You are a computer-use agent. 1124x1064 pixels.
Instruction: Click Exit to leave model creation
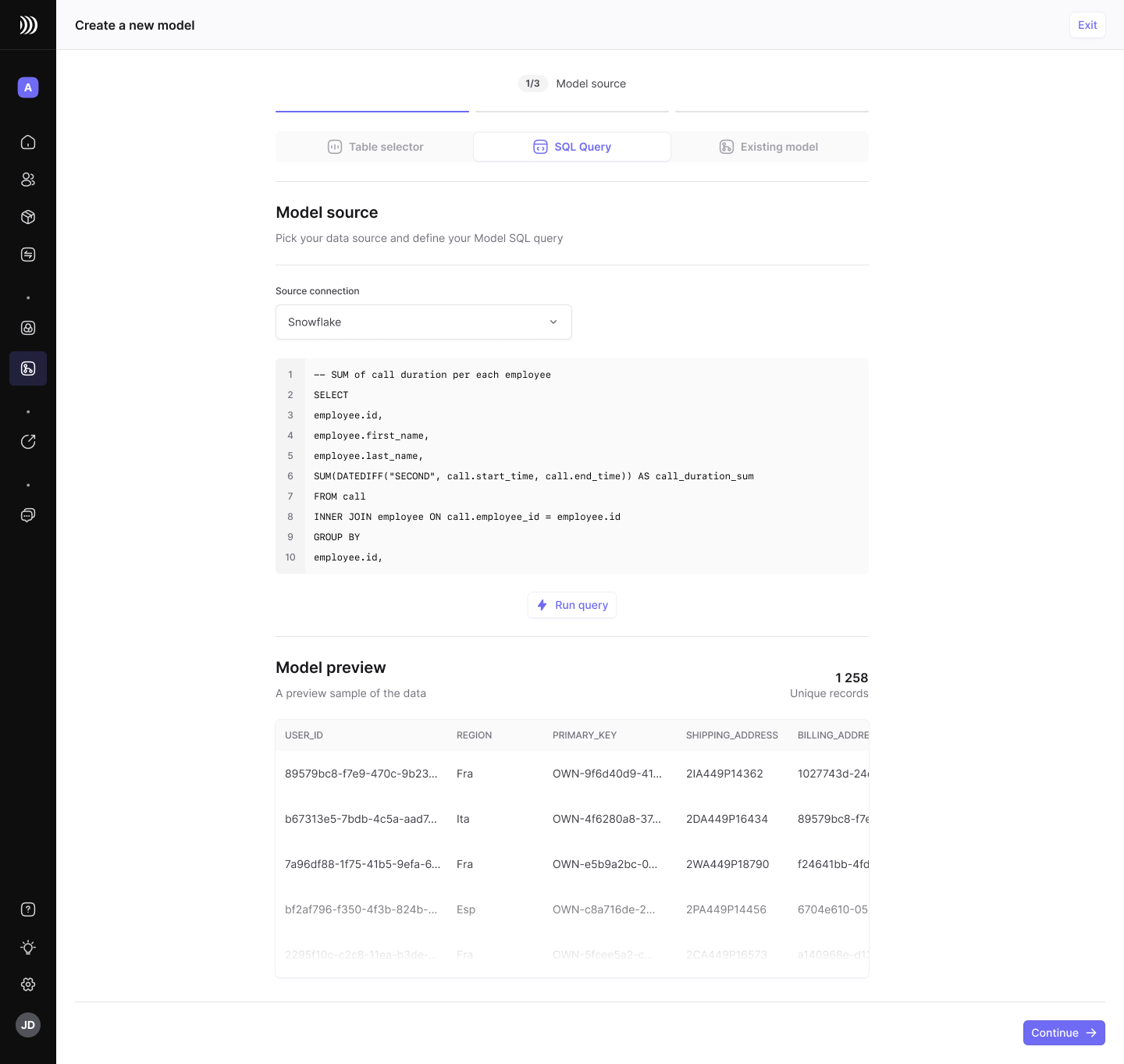pos(1087,25)
